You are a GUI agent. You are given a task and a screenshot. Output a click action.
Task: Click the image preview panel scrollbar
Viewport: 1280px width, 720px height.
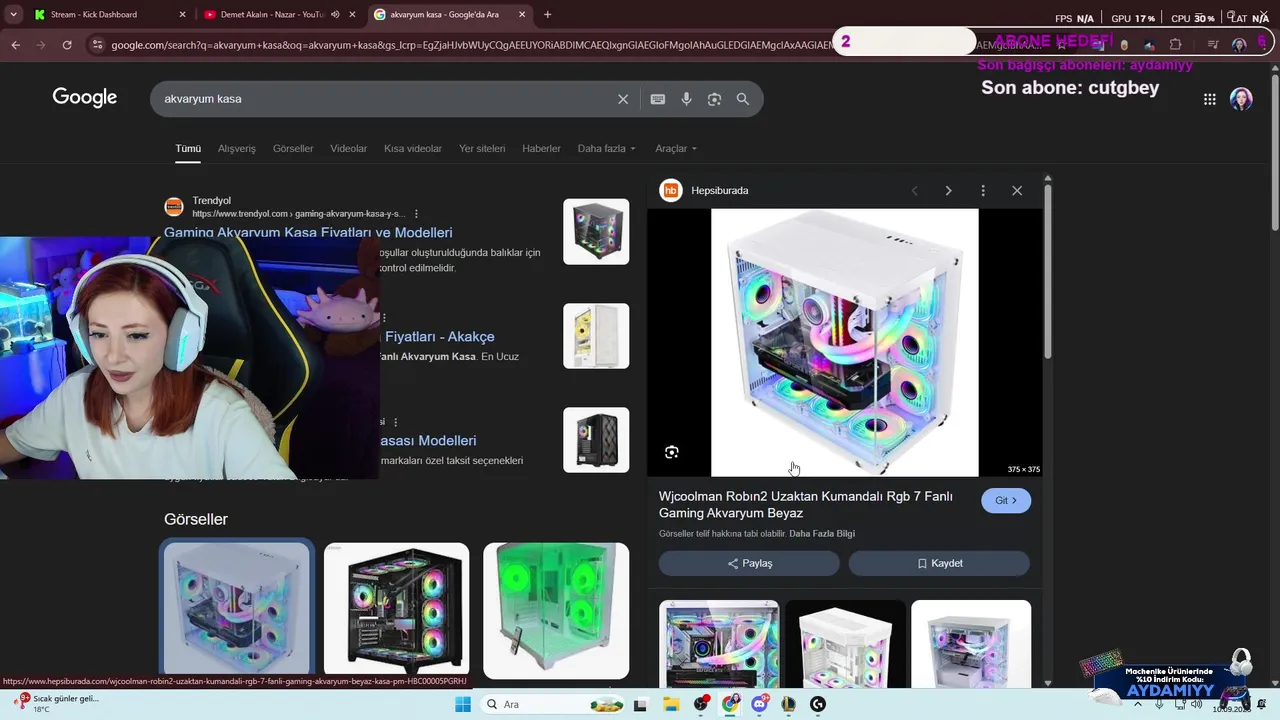[x=1047, y=270]
